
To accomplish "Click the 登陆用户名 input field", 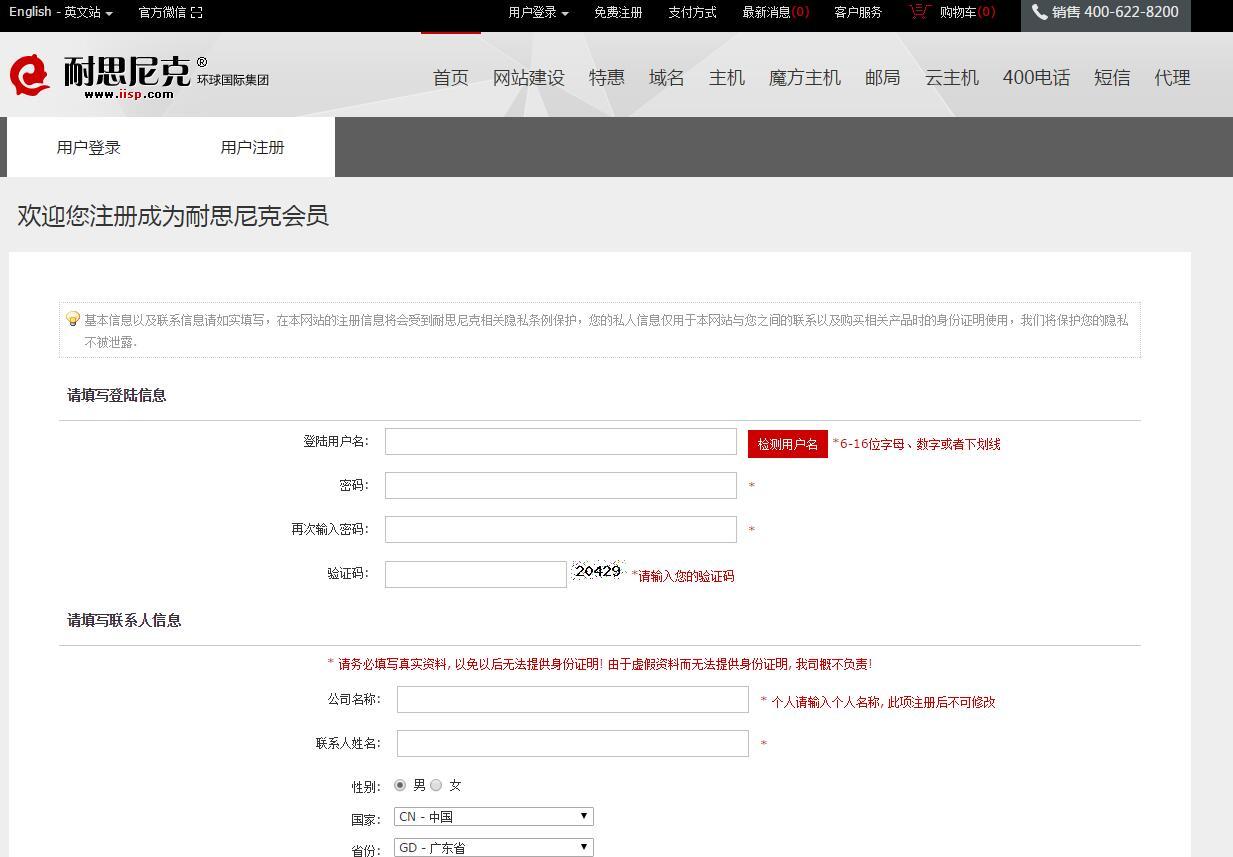I will tap(561, 441).
